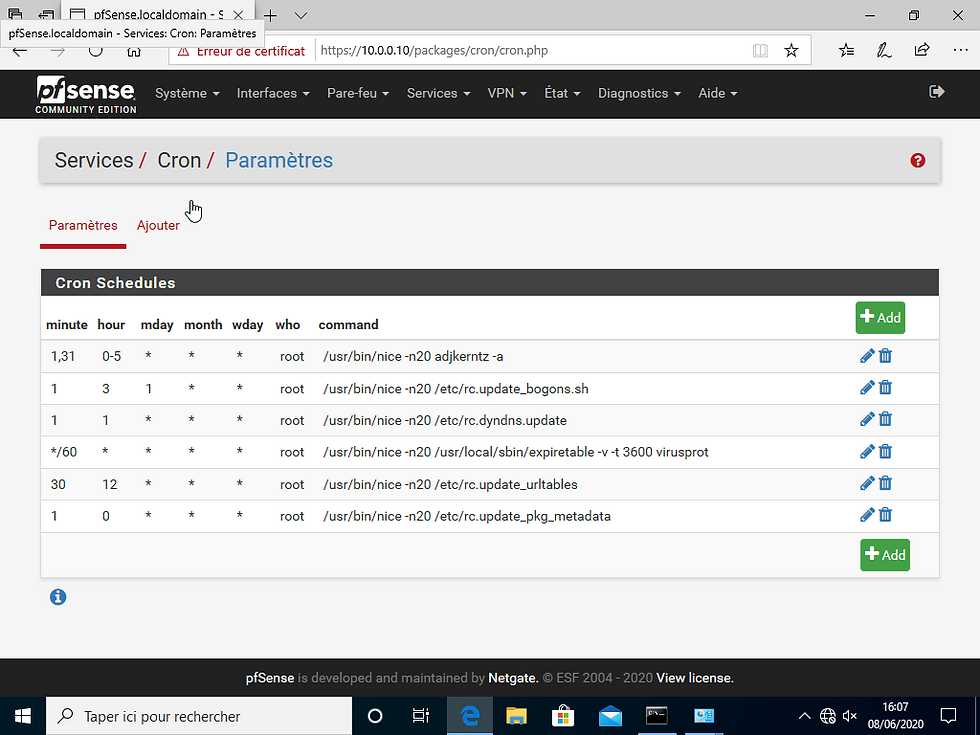
Task: Open Cortana circle on taskbar
Action: click(x=375, y=716)
